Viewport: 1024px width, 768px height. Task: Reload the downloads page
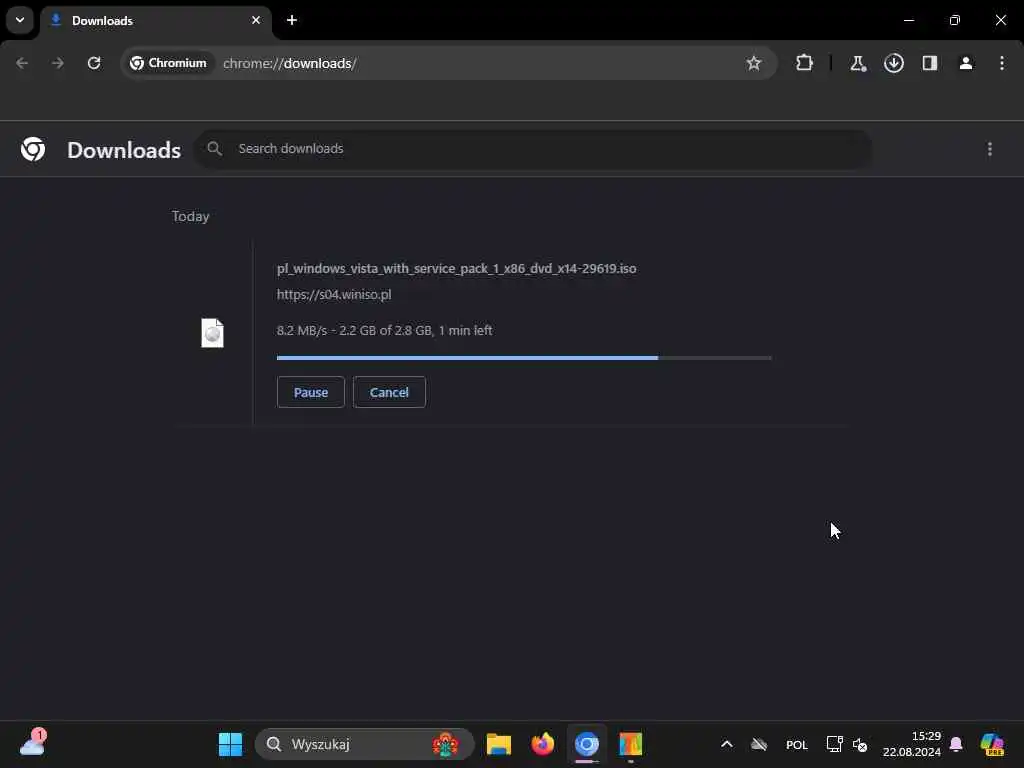94,63
